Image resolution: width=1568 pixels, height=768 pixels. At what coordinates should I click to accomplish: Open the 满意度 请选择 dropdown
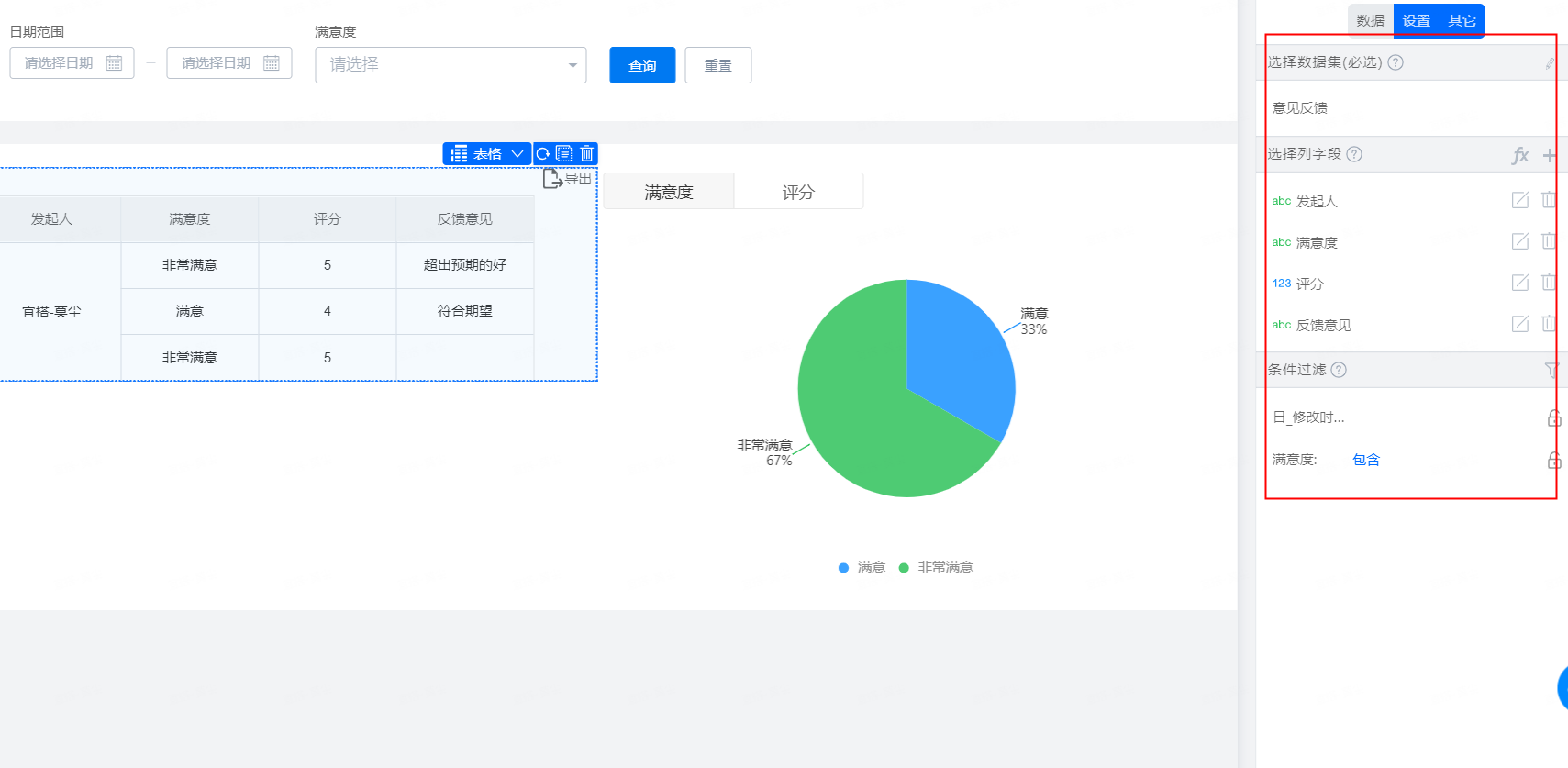click(450, 65)
